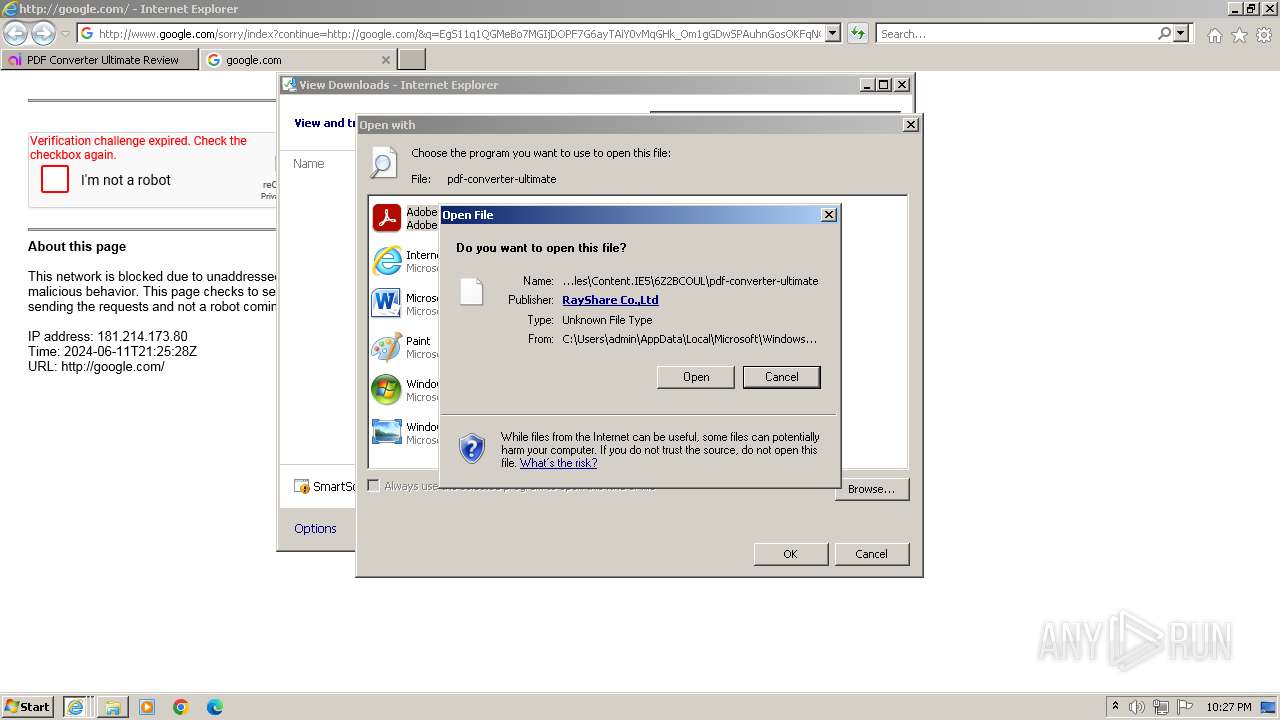Image resolution: width=1280 pixels, height=720 pixels.
Task: Open the recent pages dropdown arrow
Action: click(x=65, y=34)
